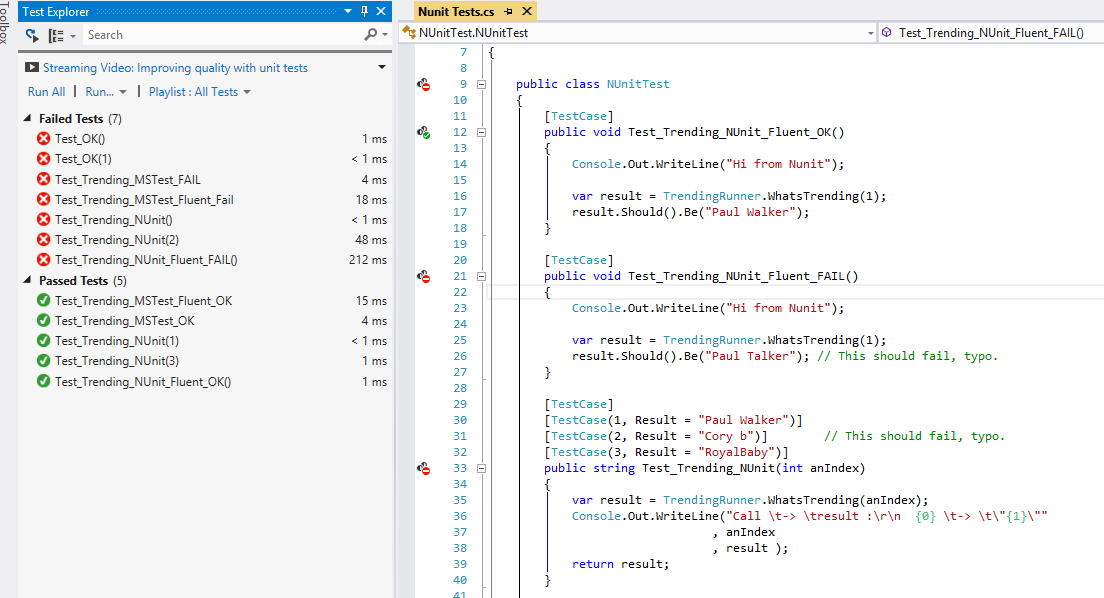This screenshot has height=598, width=1104.
Task: Click green passed icon beside Test_Trending_NUnit(3)
Action: 44,361
